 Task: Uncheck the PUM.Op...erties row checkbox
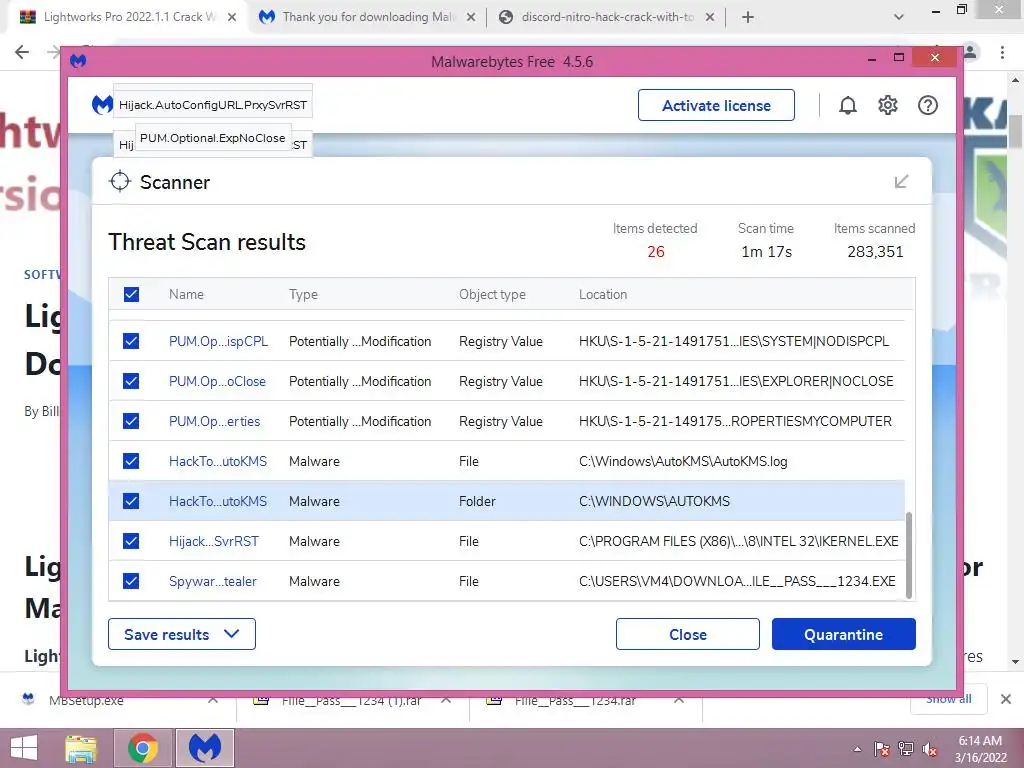pos(131,421)
